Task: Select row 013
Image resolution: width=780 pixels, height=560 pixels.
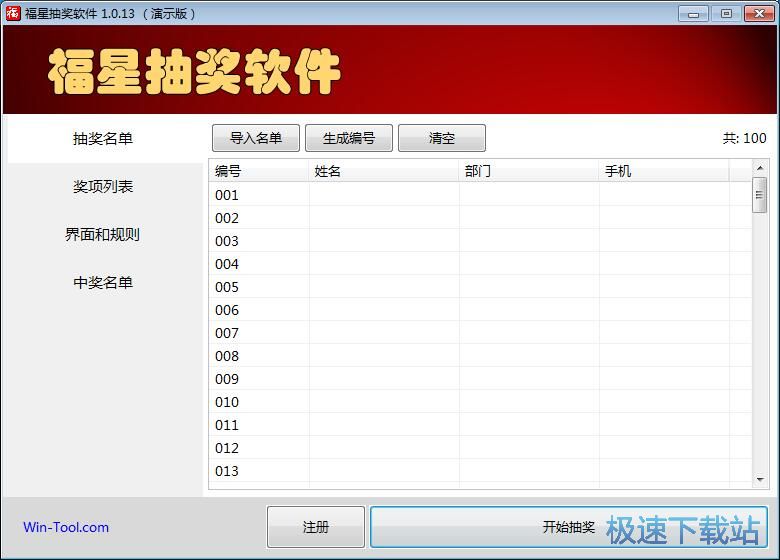Action: click(480, 470)
